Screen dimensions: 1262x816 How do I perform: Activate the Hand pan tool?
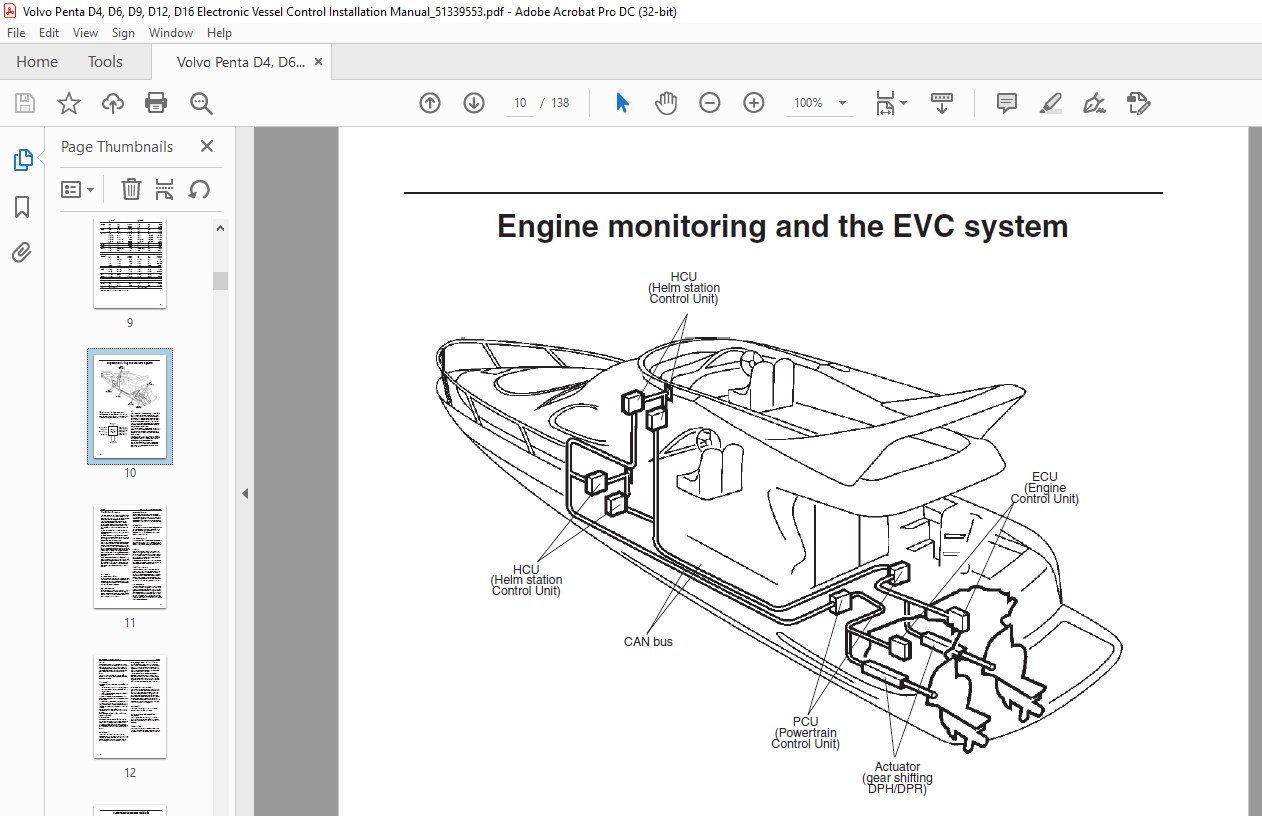pos(666,103)
